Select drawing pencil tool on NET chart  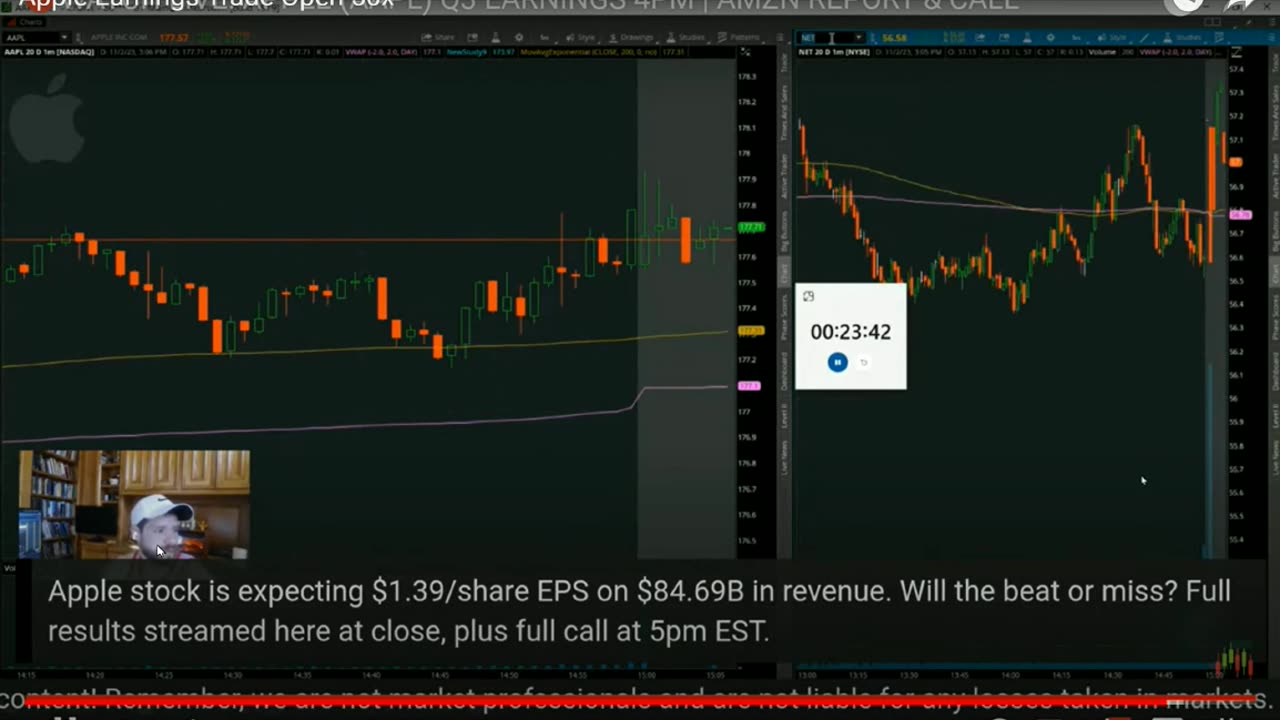1145,38
